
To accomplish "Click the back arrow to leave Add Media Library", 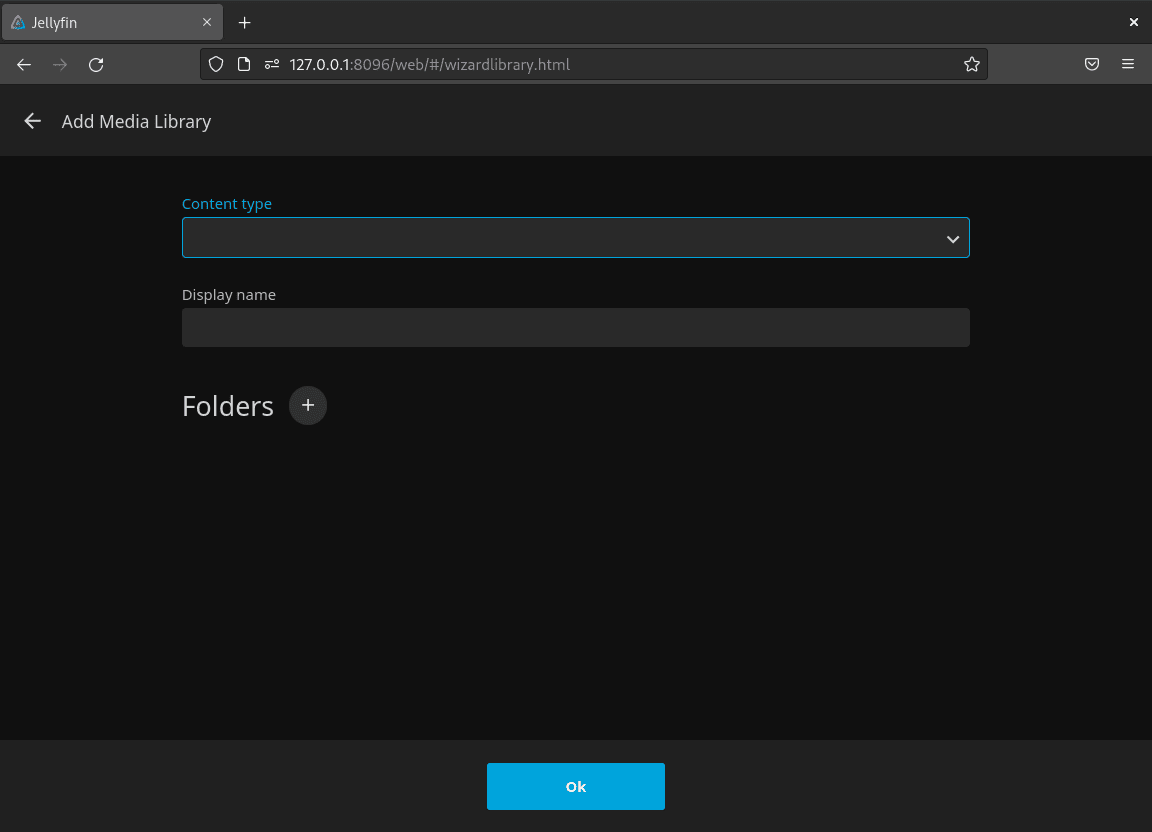I will 32,121.
